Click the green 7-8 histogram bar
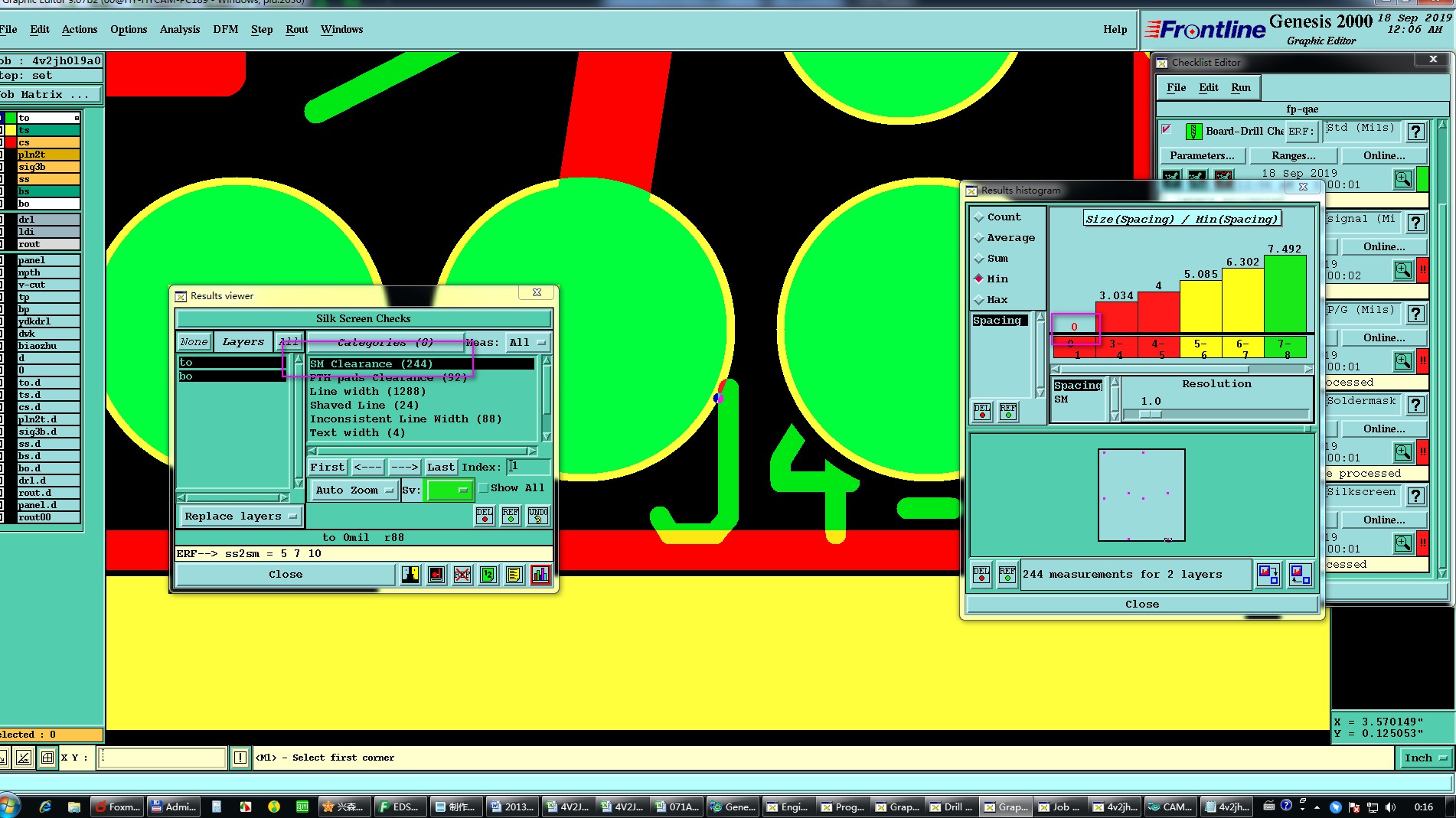The width and height of the screenshot is (1456, 818). pyautogui.click(x=1285, y=294)
